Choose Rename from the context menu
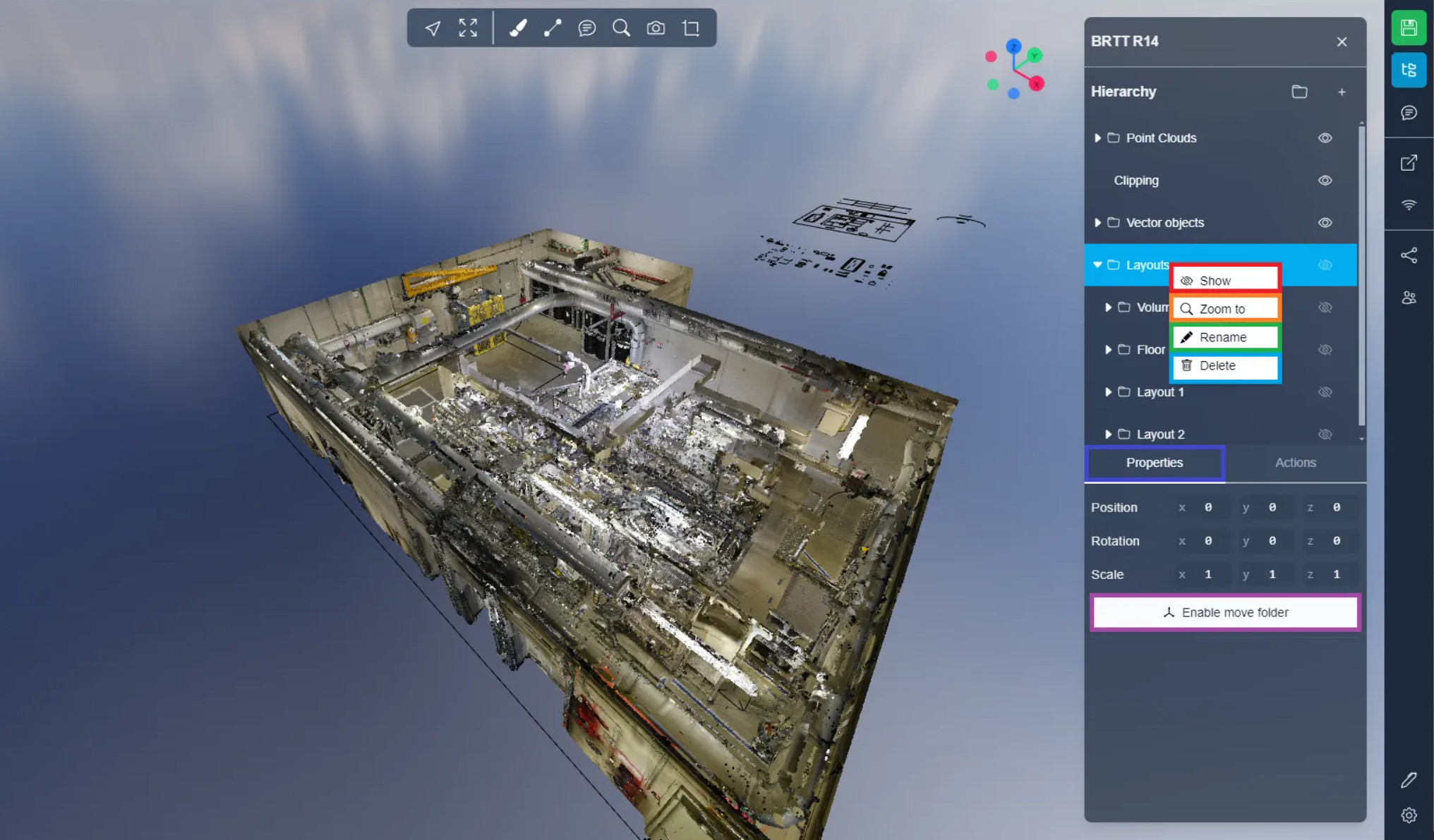 click(x=1224, y=337)
